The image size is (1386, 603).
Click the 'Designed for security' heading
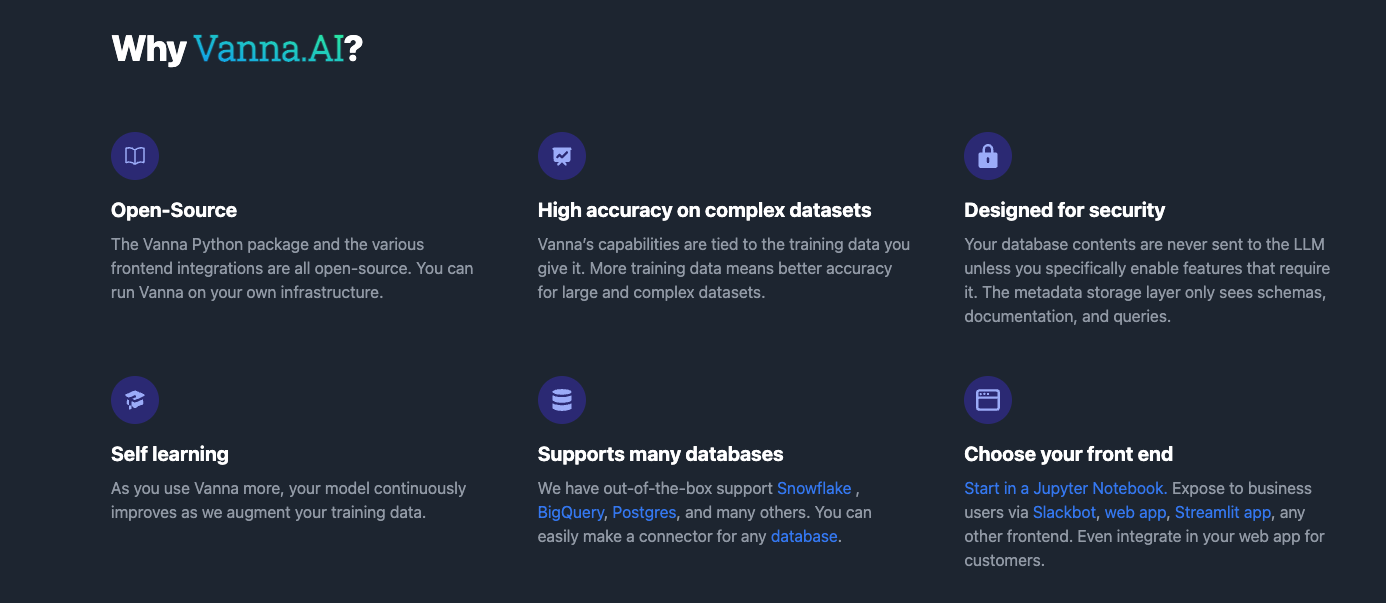pos(1064,210)
